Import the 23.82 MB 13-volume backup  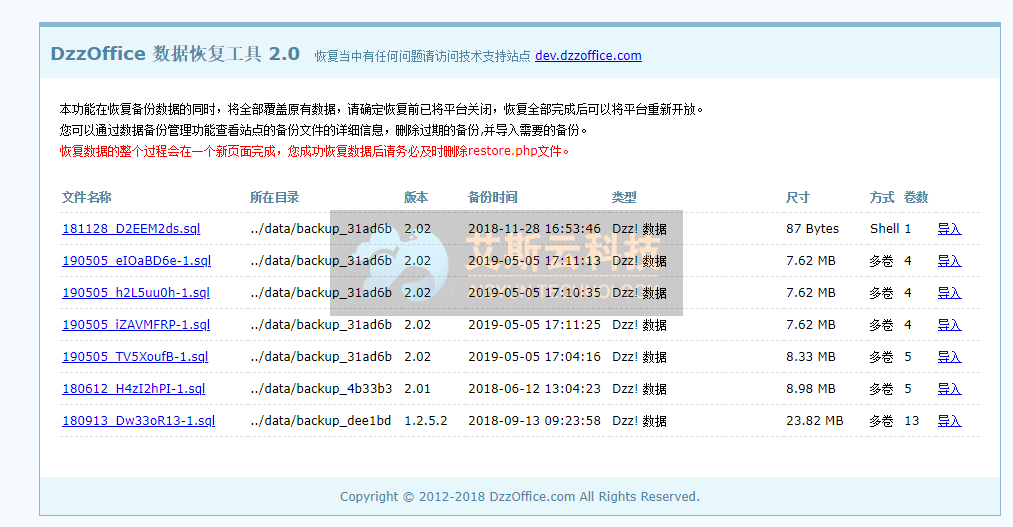pos(948,421)
